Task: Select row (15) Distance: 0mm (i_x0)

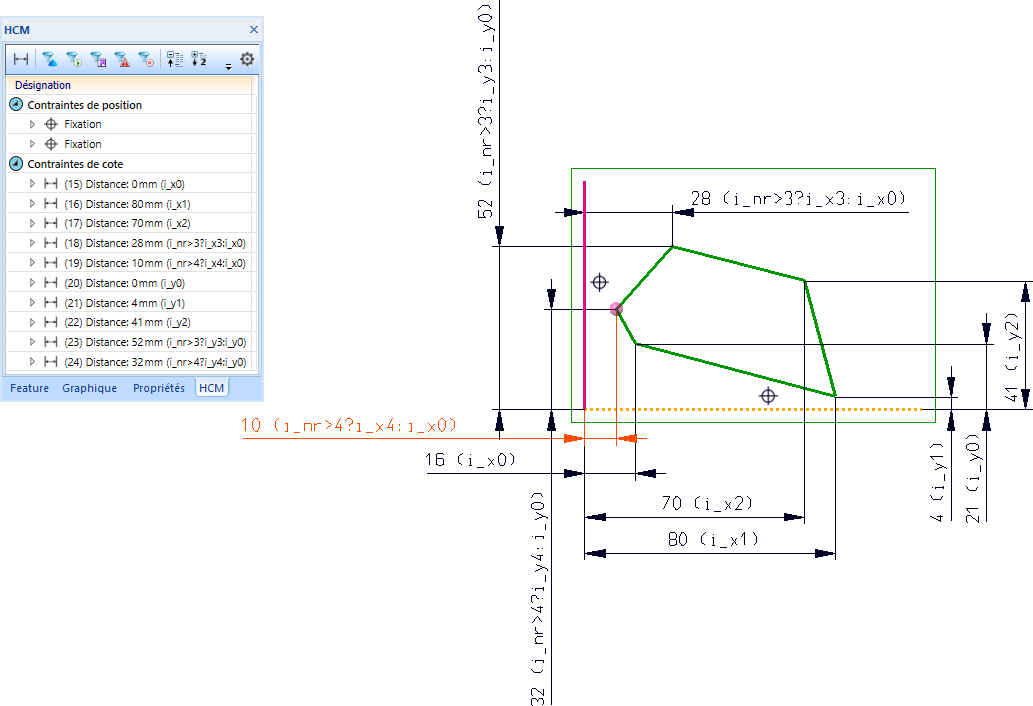Action: [130, 184]
